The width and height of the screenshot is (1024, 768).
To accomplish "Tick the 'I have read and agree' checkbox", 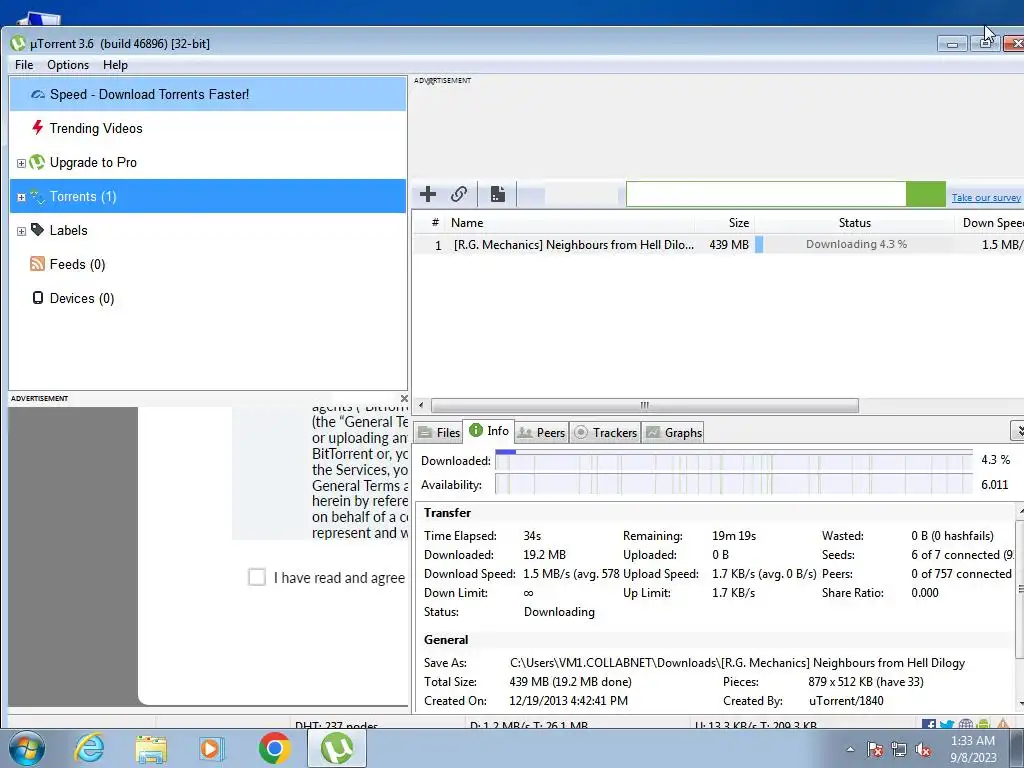I will click(257, 577).
